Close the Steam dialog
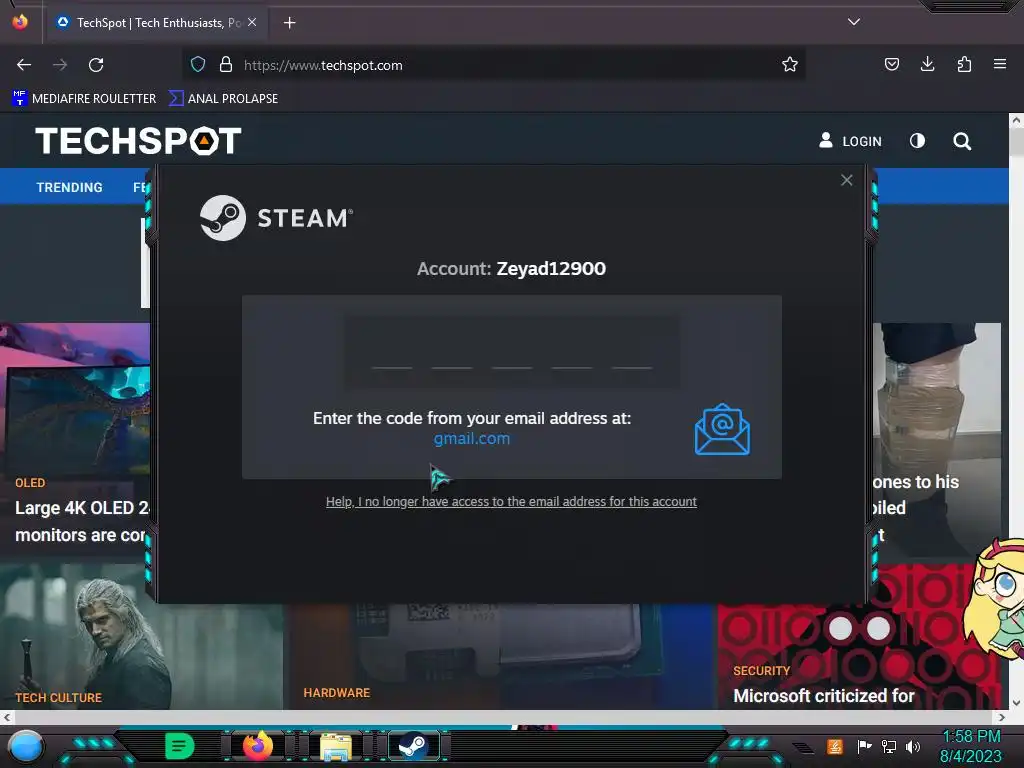This screenshot has width=1024, height=768. (846, 180)
